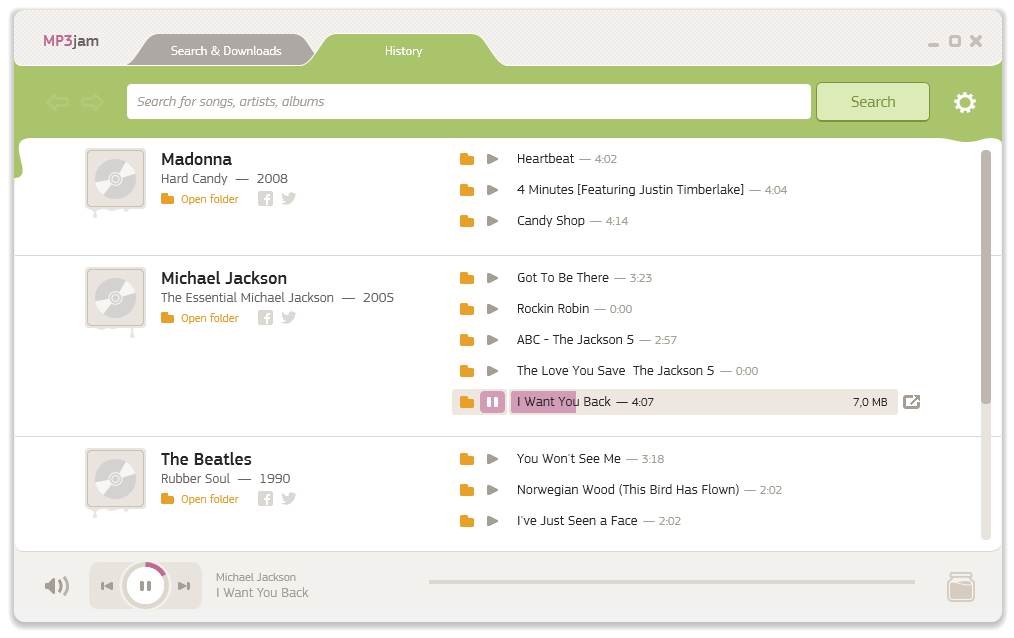
Task: Mute the volume speaker icon
Action: [x=57, y=586]
